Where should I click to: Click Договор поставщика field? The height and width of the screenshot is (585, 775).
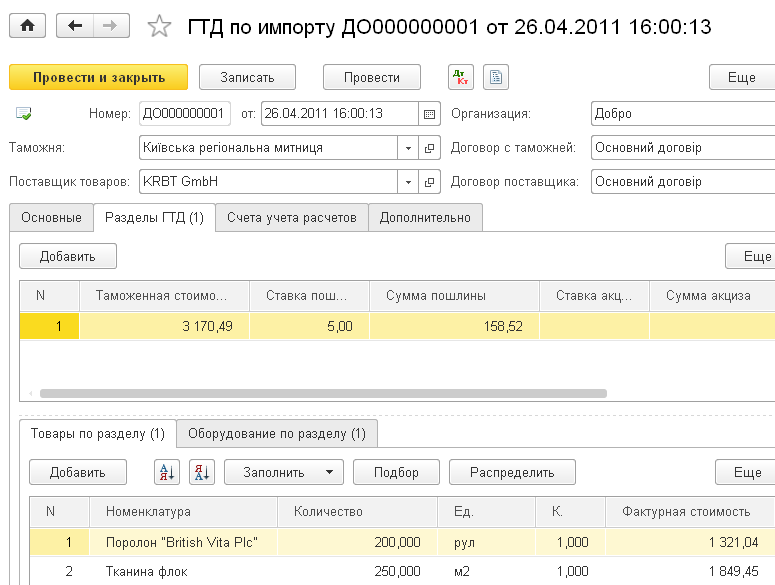pos(683,182)
